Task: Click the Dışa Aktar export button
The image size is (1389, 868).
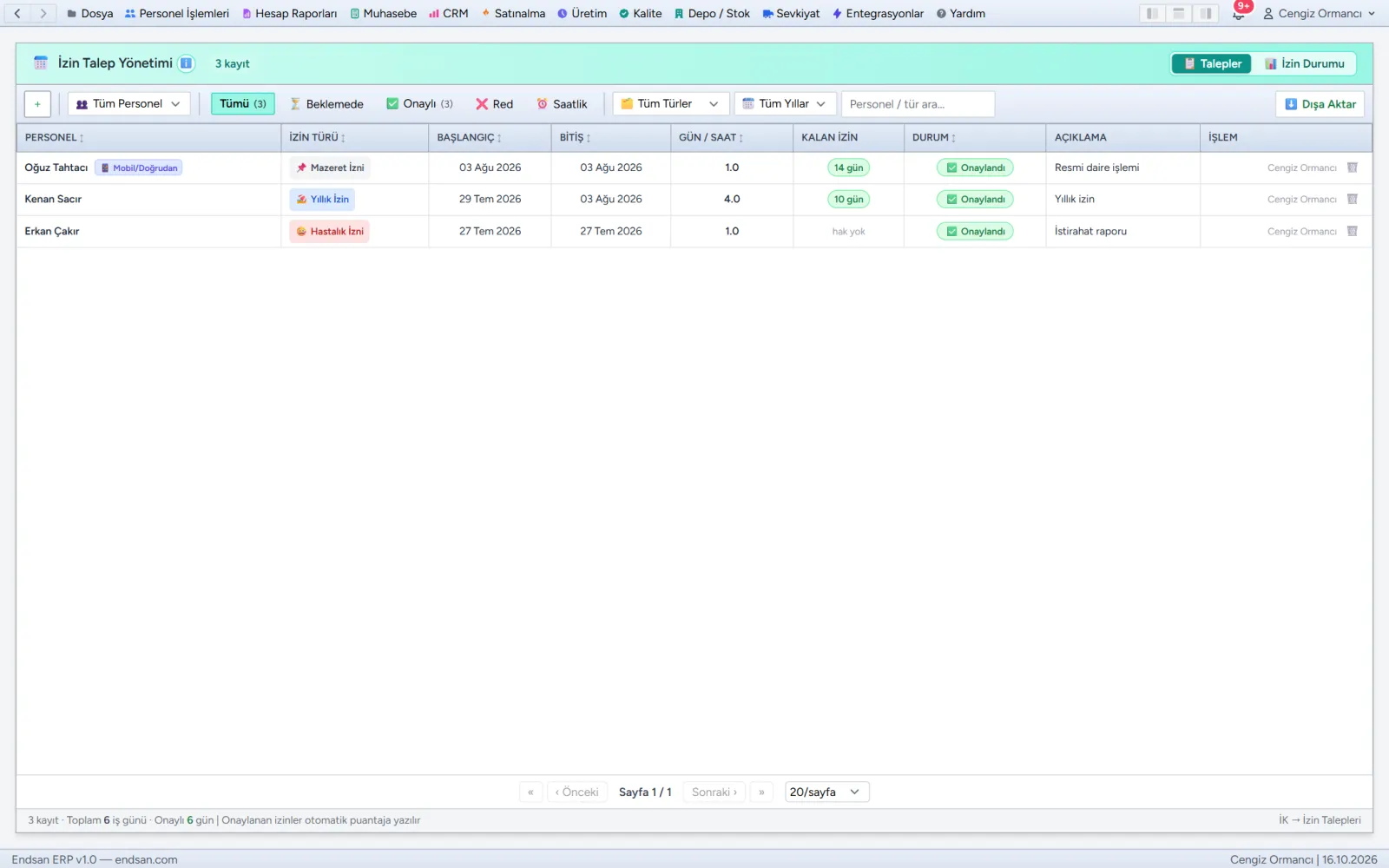Action: pos(1320,104)
